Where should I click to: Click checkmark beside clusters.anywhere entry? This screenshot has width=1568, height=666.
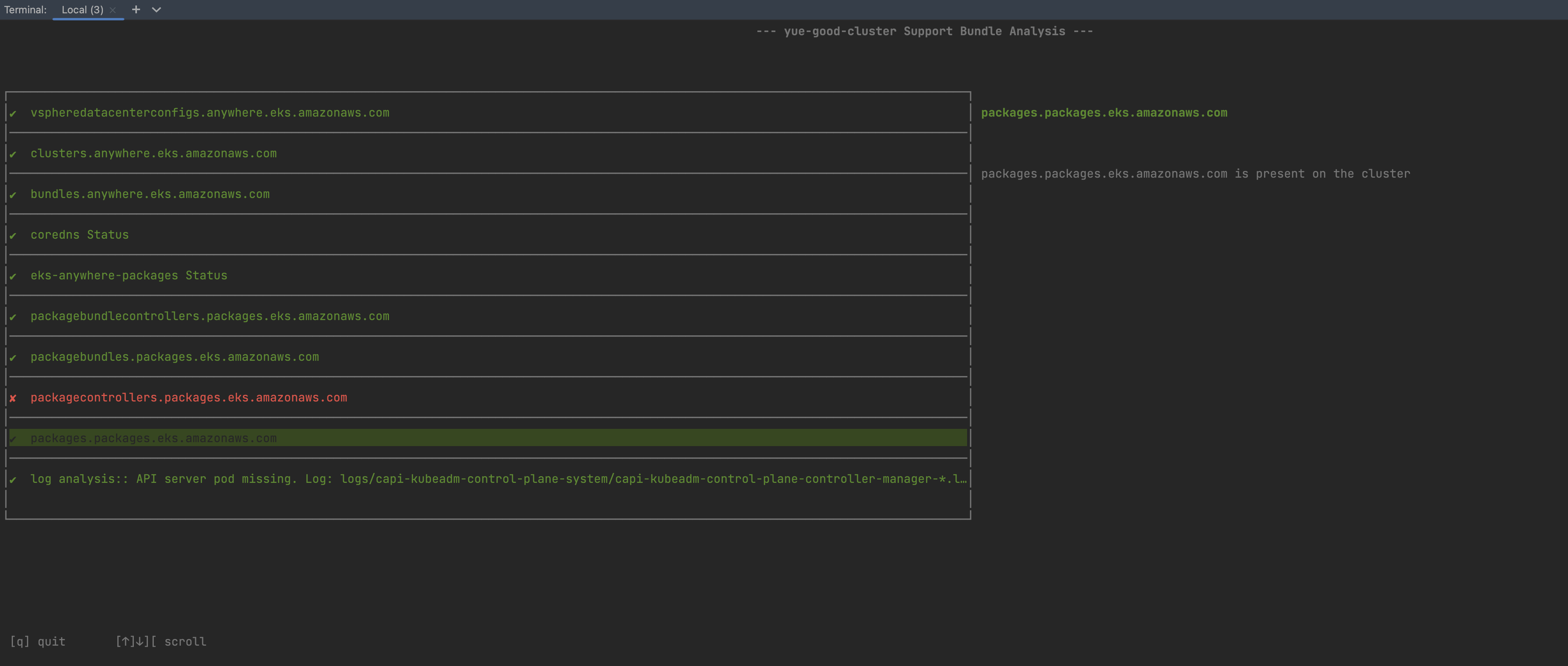(x=13, y=154)
